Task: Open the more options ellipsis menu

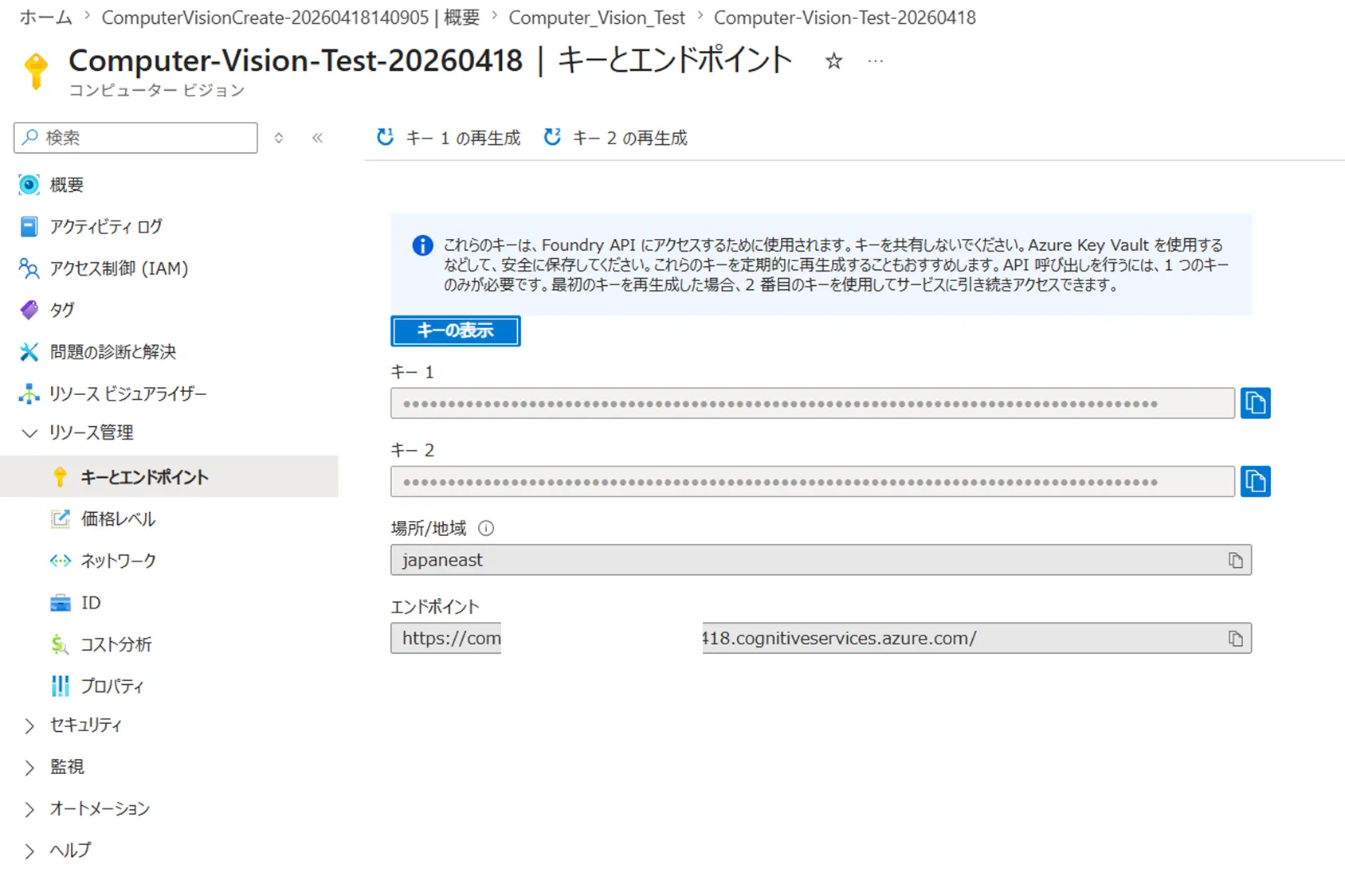Action: [876, 61]
